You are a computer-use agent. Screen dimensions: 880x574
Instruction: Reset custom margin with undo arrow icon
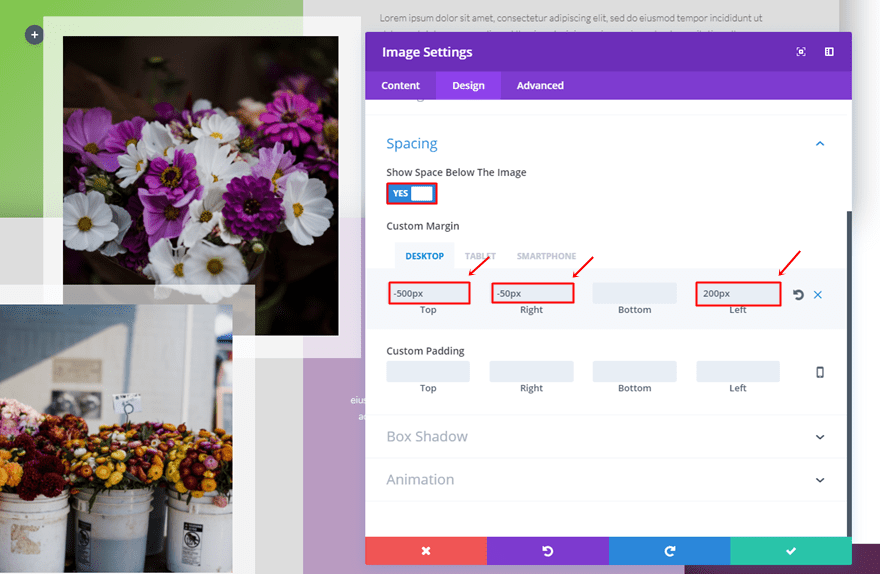tap(798, 295)
